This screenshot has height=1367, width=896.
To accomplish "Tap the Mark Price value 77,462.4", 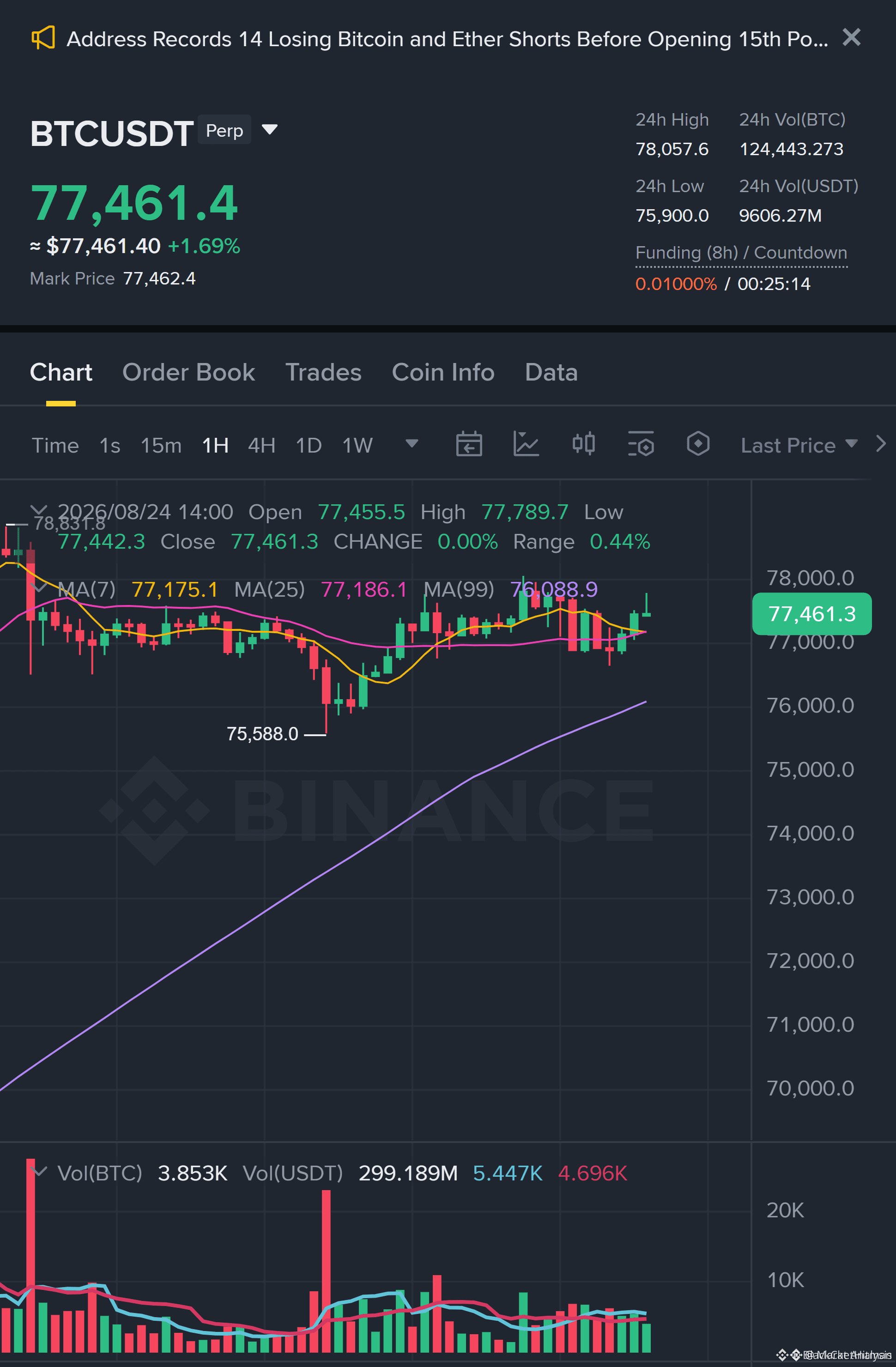I will click(159, 278).
